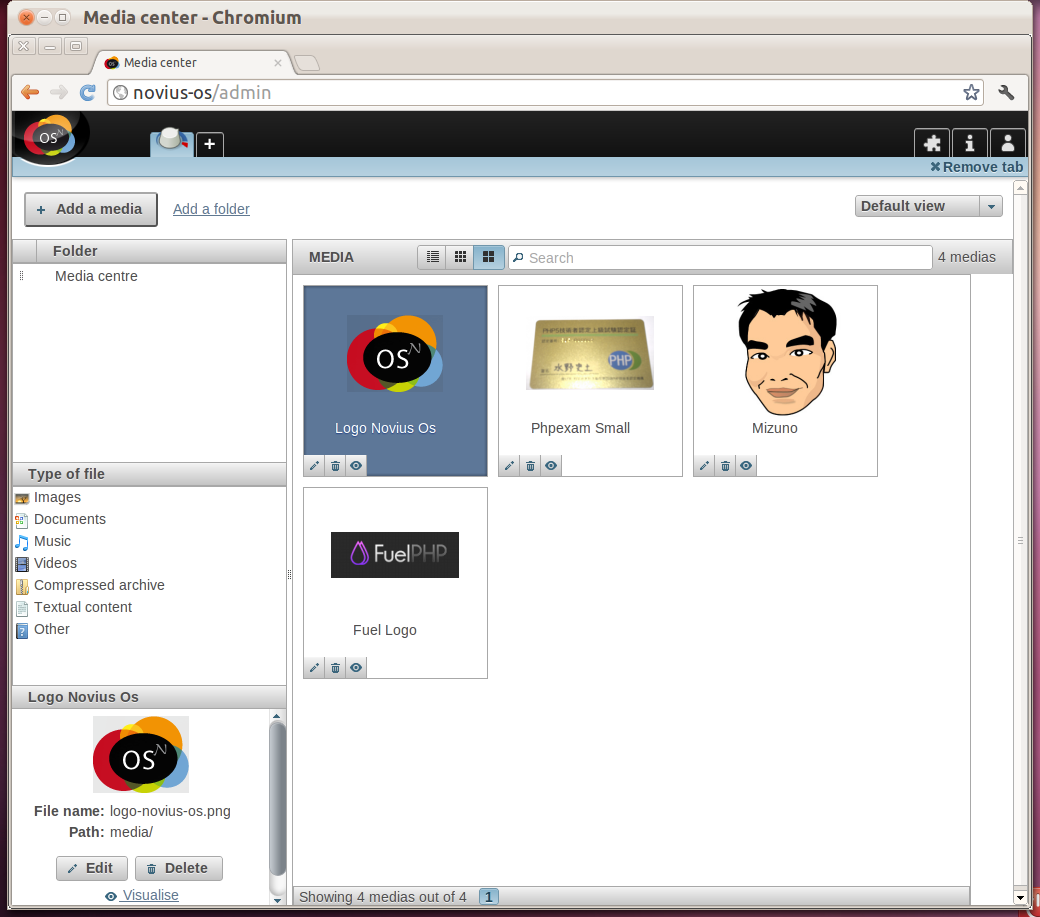Click pencil edit icon on Fuel Logo
Screen dimensions: 1040x917
[x=314, y=668]
